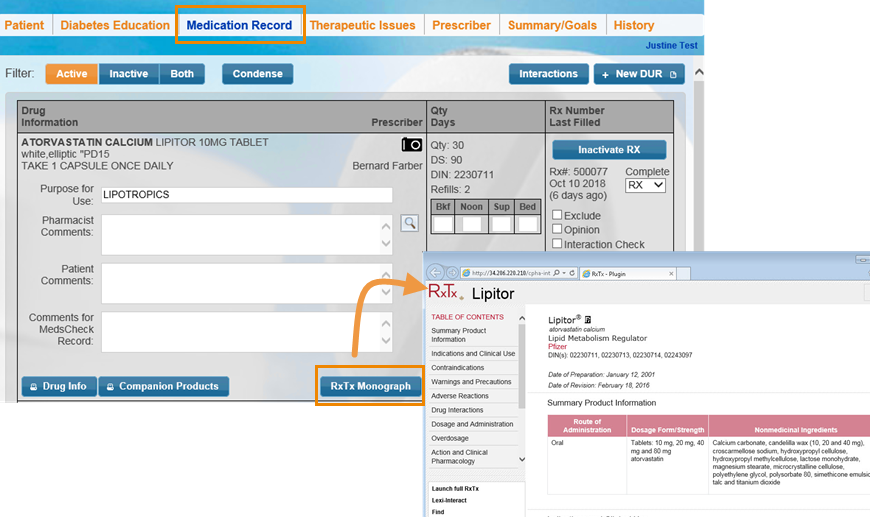Screen dimensions: 870x517
Task: Click browser forward arrow in RxTx window
Action: 452,272
